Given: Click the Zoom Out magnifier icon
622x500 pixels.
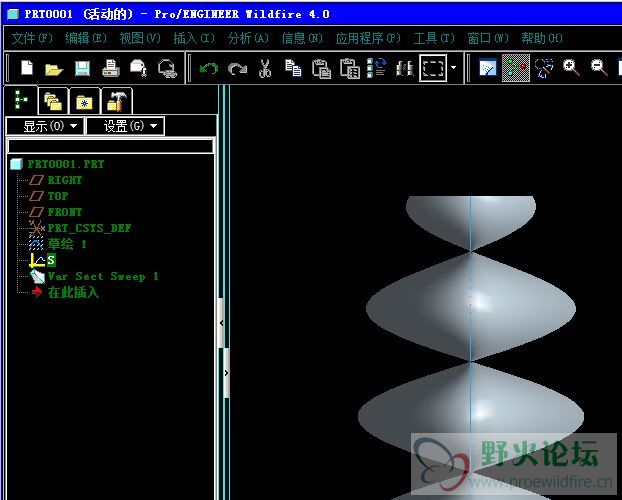Looking at the screenshot, I should [x=599, y=67].
